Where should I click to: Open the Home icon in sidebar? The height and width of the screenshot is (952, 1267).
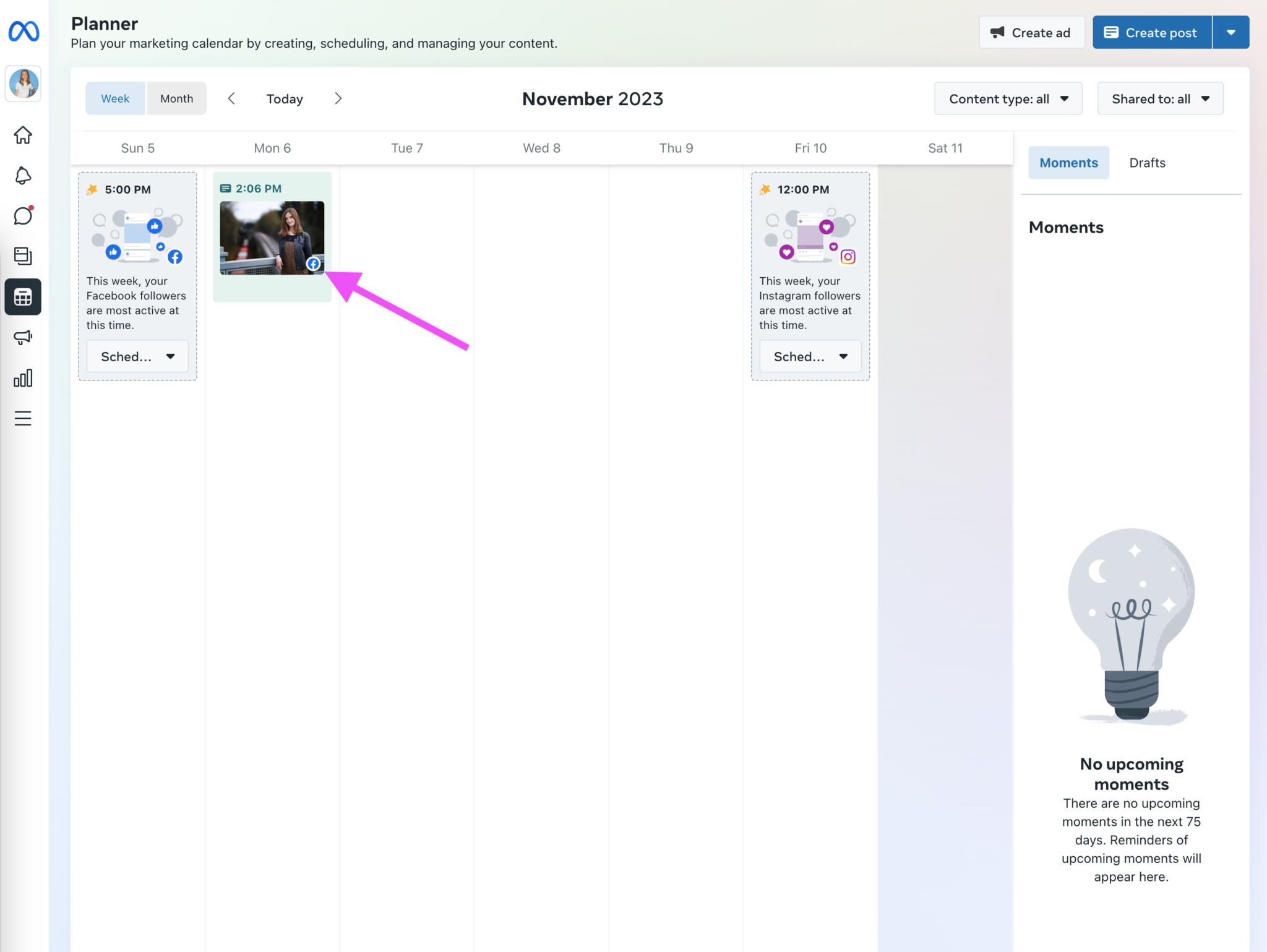(23, 135)
